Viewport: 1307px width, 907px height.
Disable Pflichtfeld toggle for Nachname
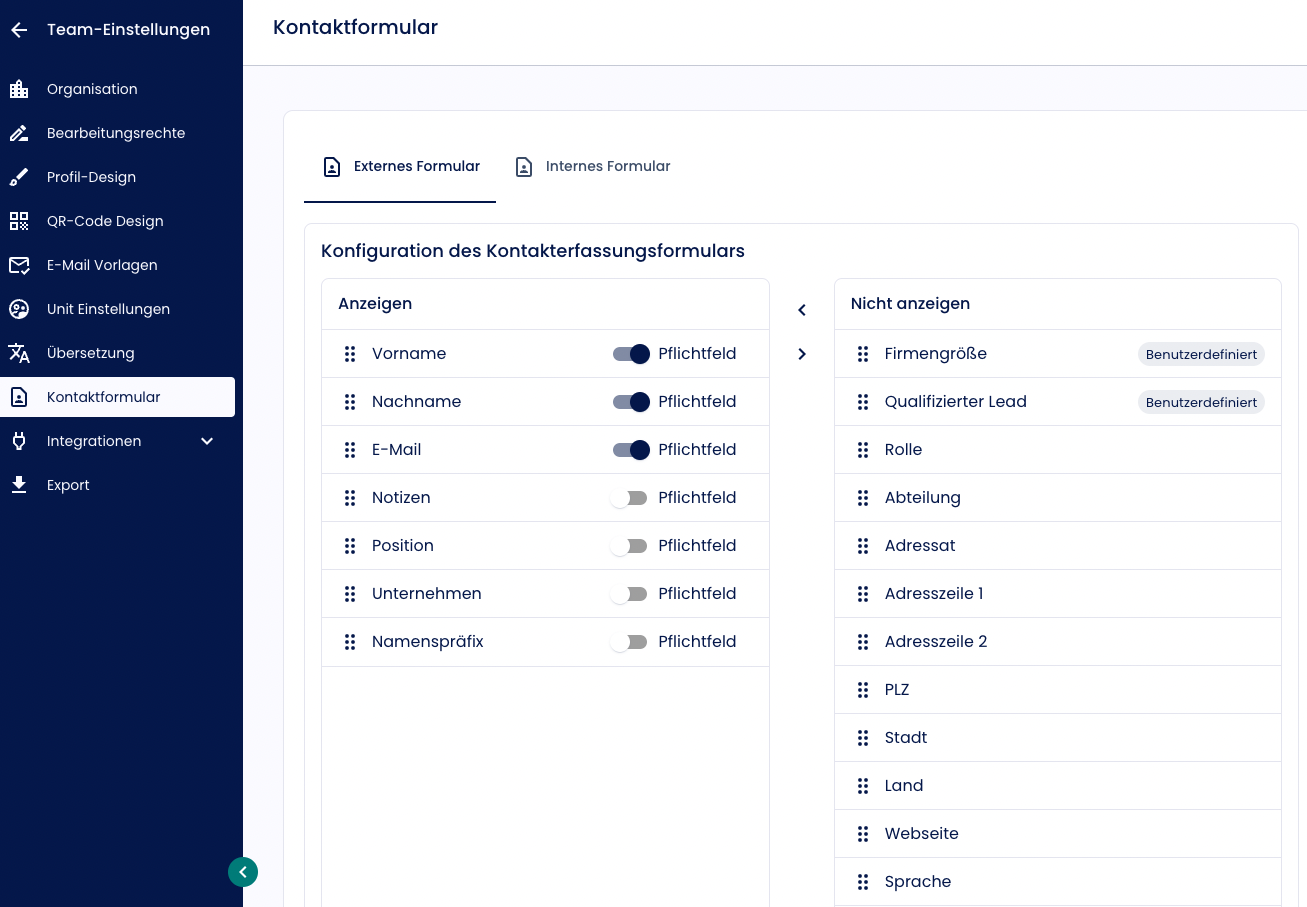pyautogui.click(x=631, y=402)
